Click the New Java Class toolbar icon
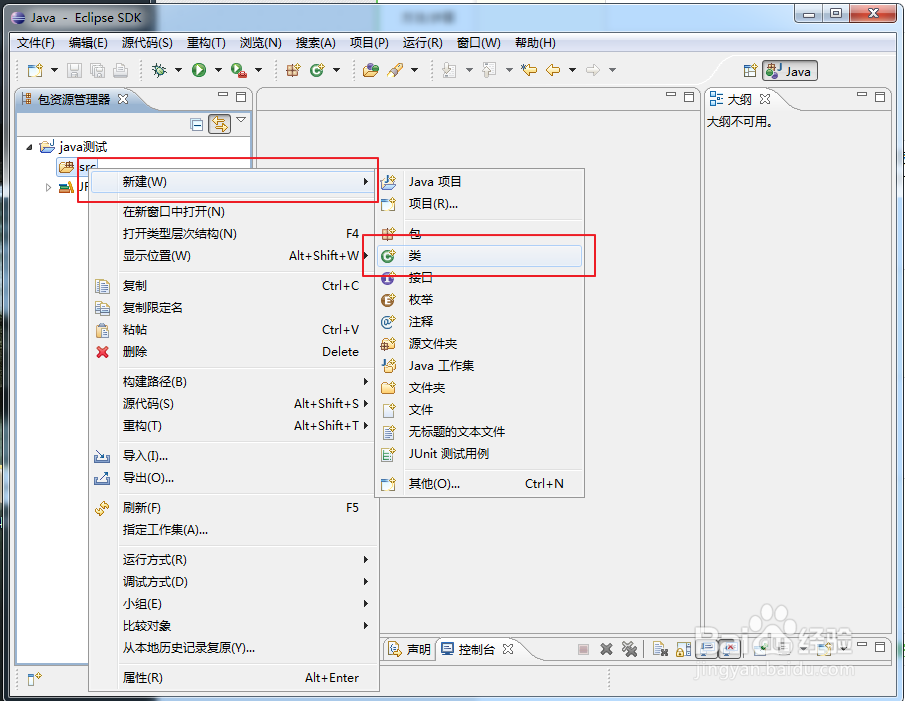This screenshot has width=905, height=701. tap(317, 70)
